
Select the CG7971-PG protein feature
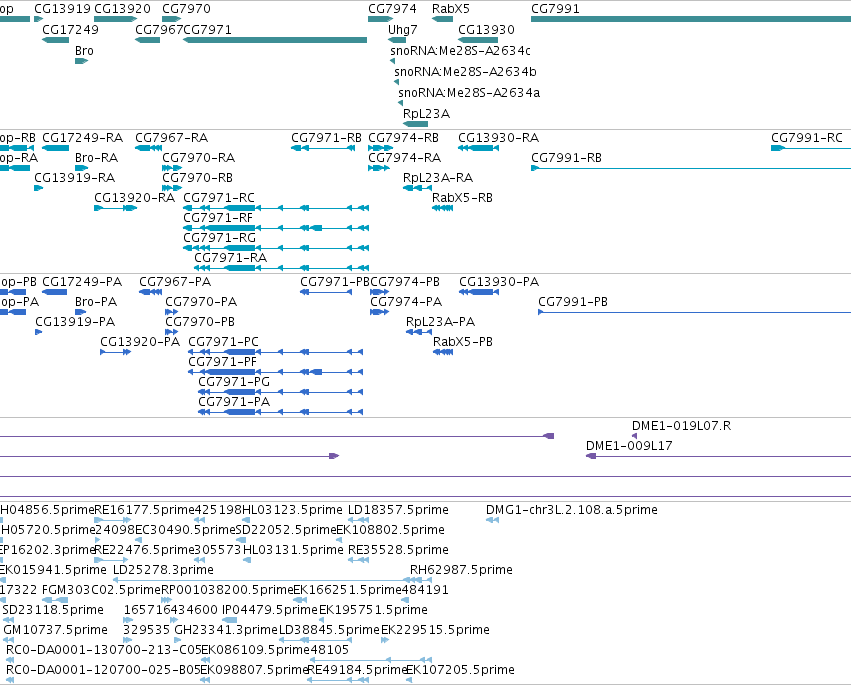(x=281, y=392)
